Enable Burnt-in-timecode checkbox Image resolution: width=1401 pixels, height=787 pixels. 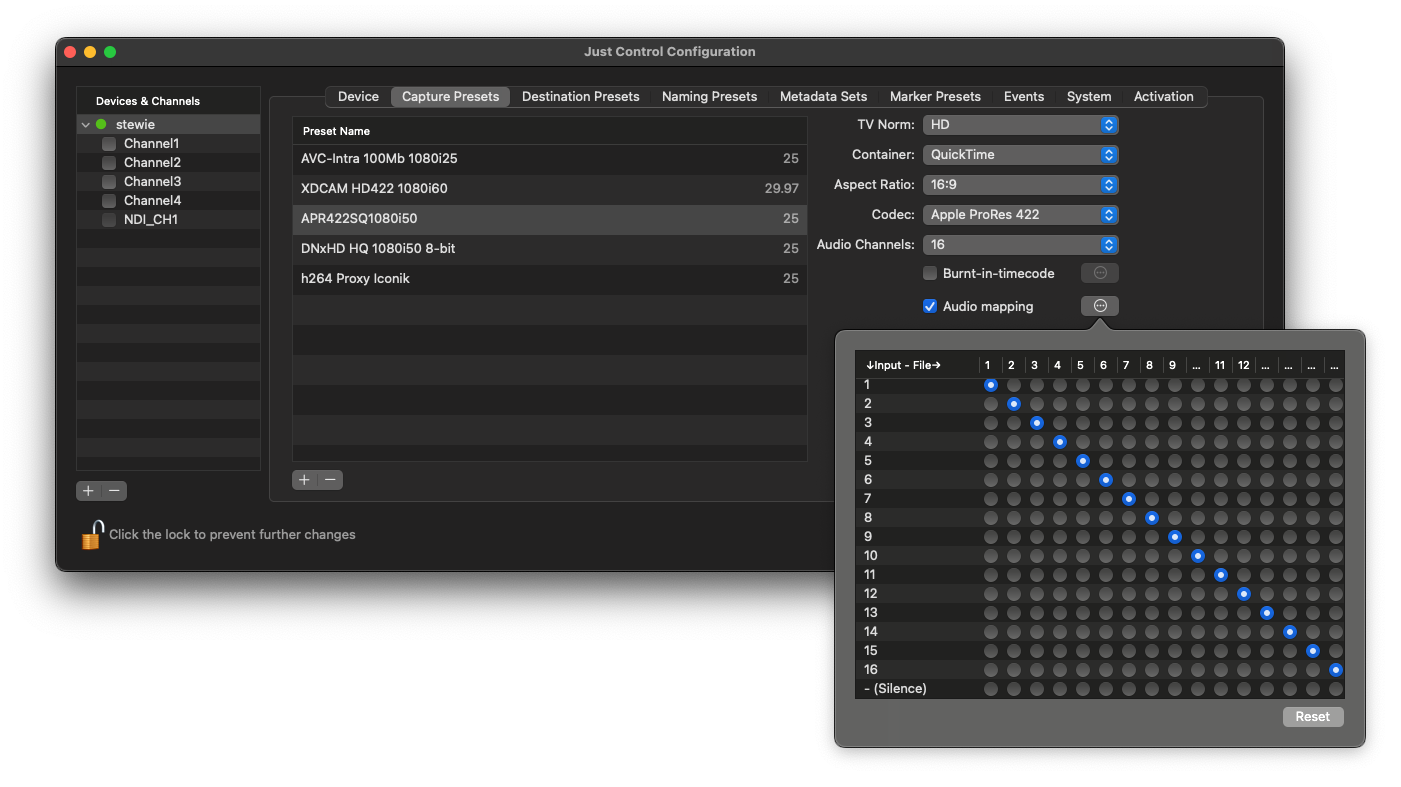930,273
